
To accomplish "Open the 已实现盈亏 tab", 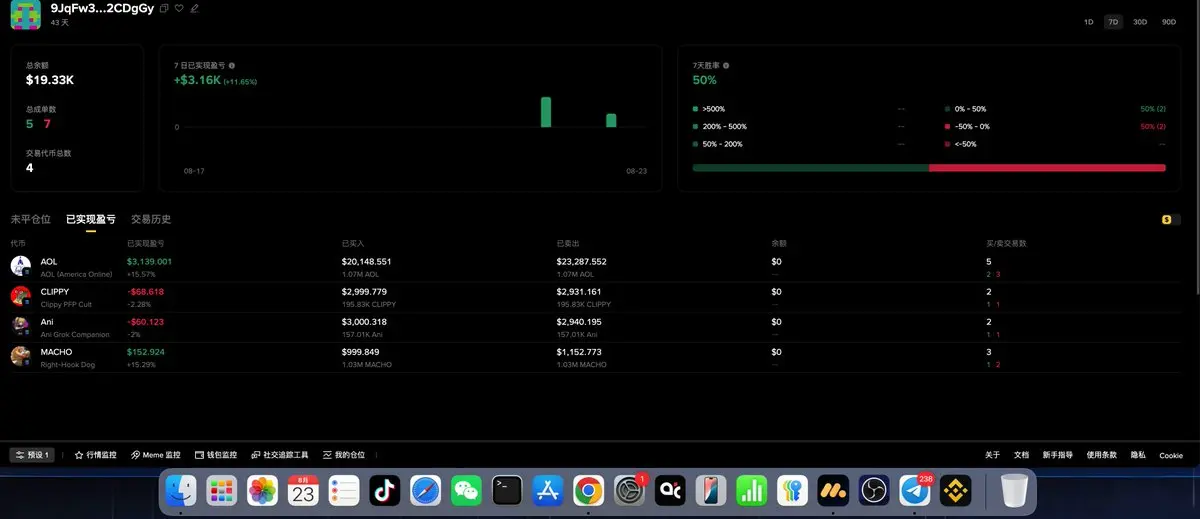I will [90, 219].
